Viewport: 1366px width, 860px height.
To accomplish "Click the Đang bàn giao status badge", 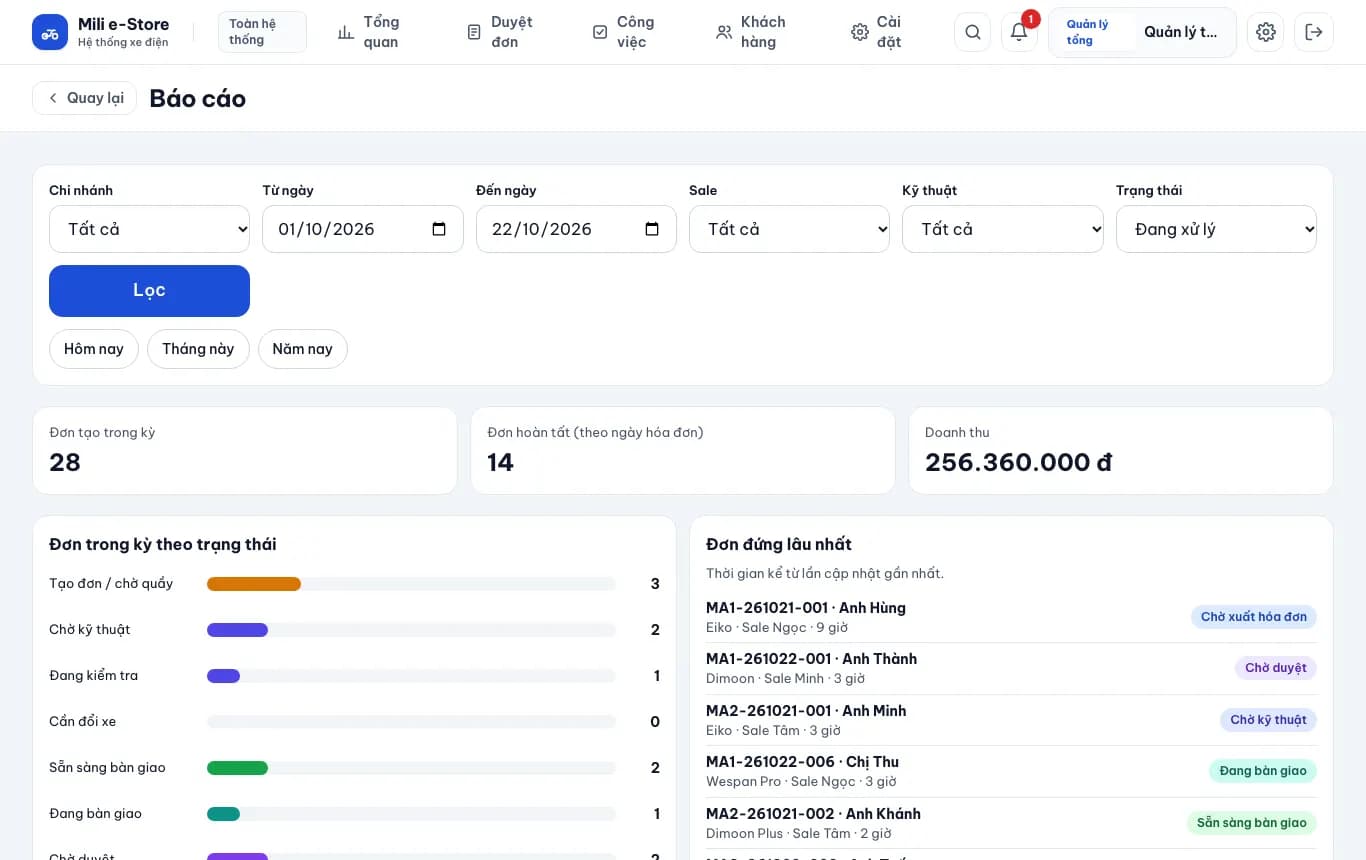I will click(1263, 771).
